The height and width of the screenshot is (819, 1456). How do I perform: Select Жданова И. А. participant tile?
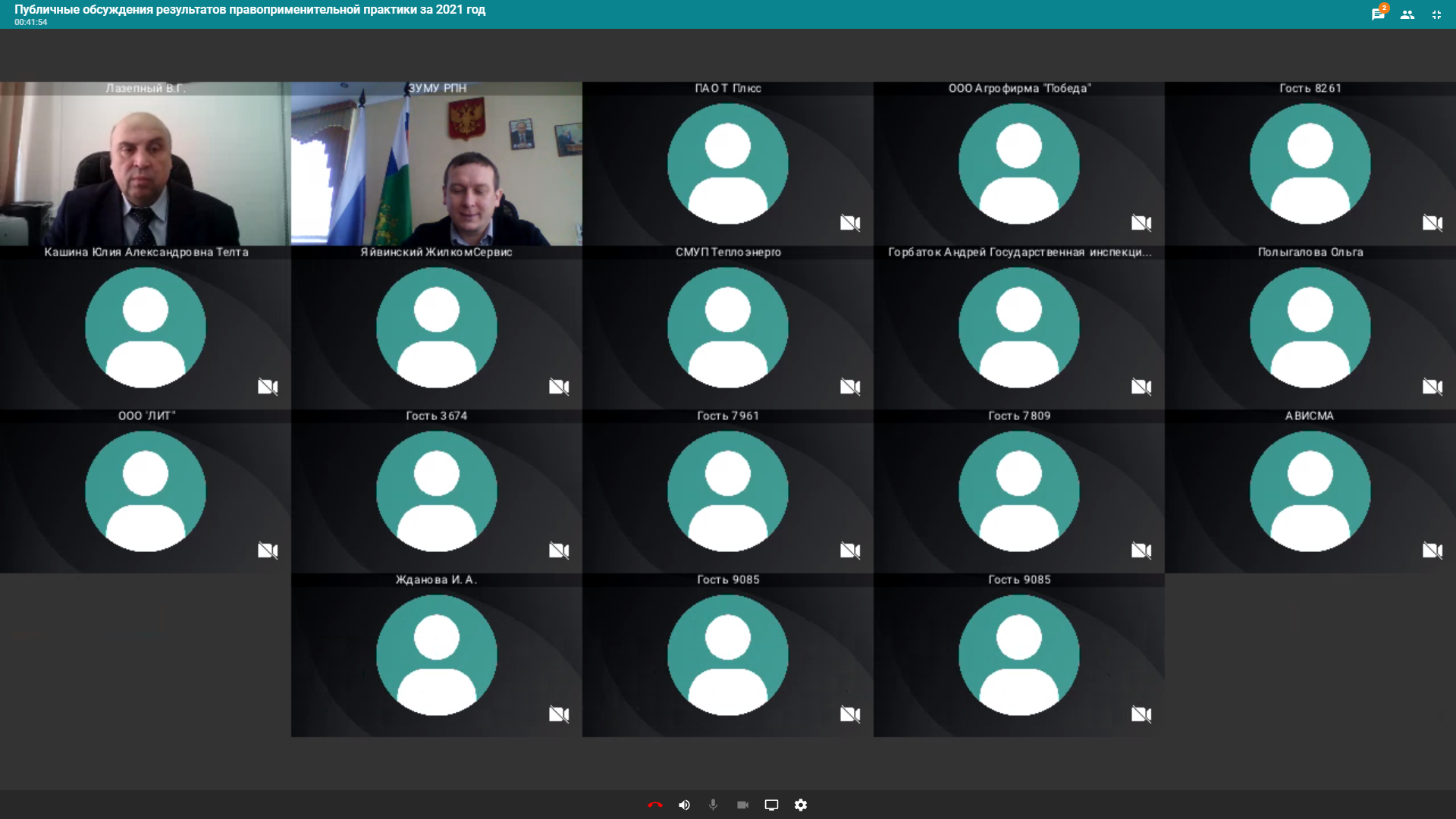437,655
